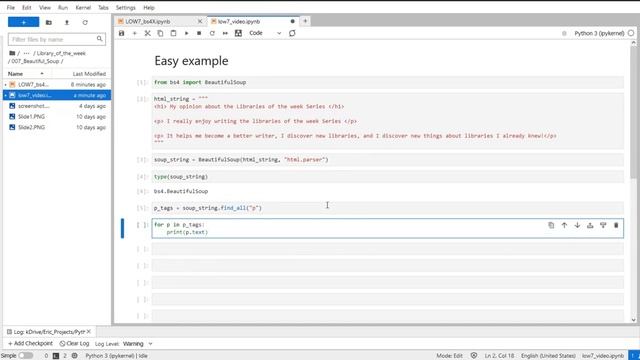Restart the kernel icon

tap(212, 33)
